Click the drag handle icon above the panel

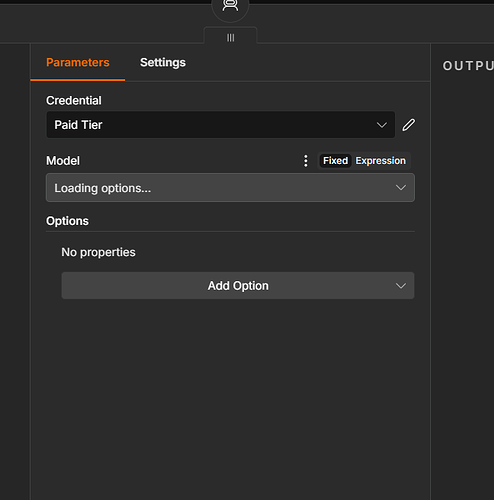[230, 37]
